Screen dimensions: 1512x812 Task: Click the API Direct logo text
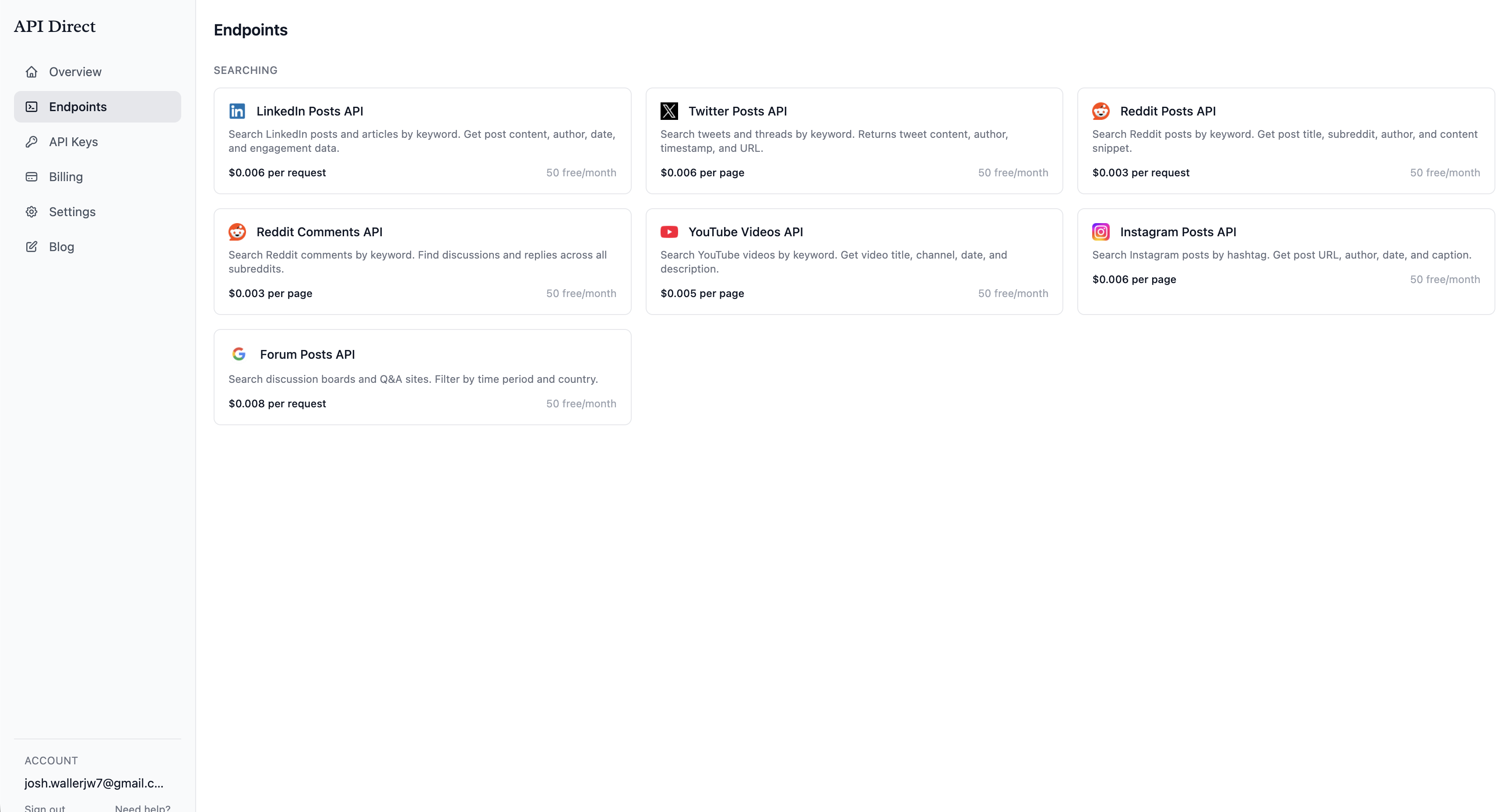54,26
